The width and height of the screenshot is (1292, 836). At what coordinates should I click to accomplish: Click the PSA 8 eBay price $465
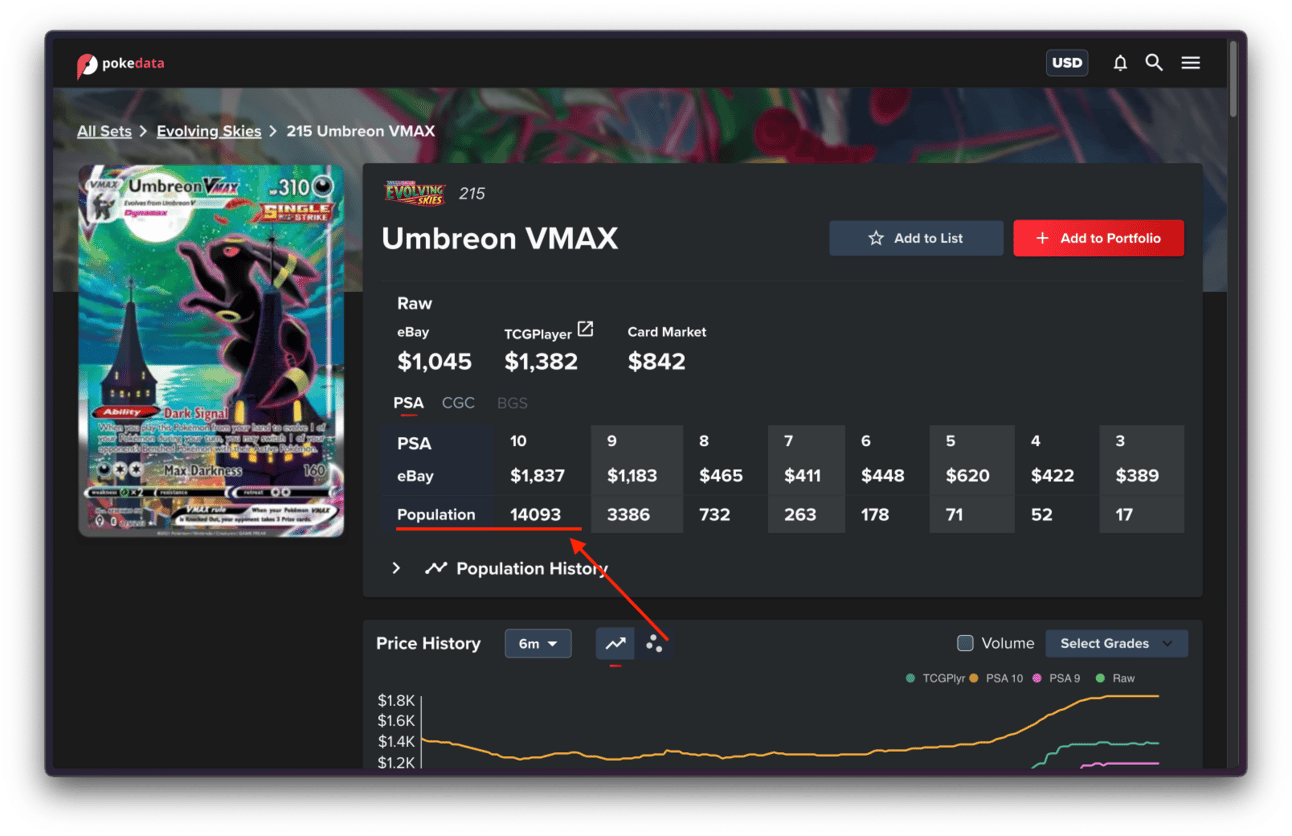coord(721,476)
